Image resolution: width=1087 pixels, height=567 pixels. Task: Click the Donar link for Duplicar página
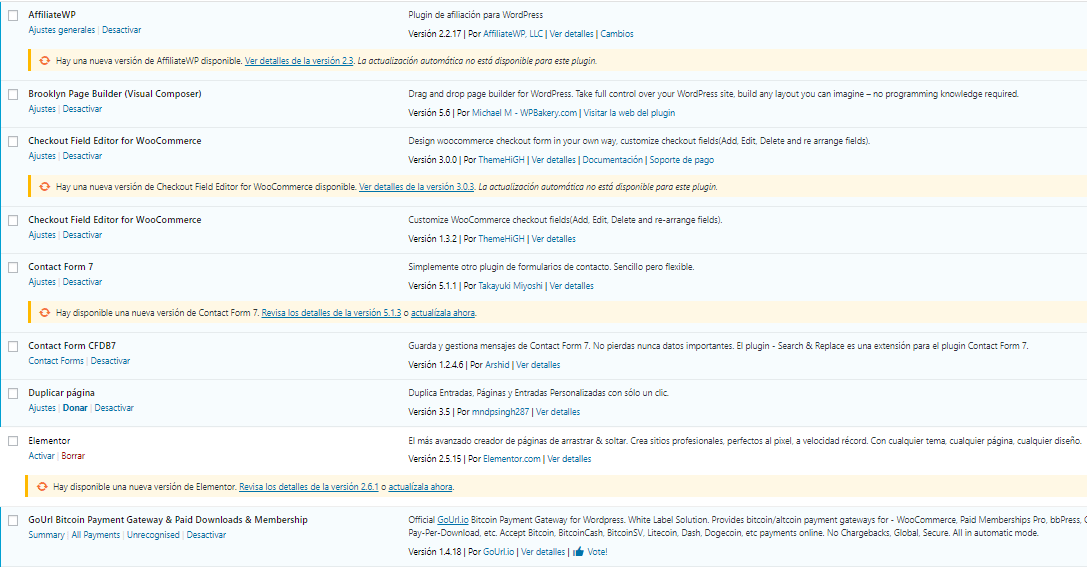click(75, 409)
